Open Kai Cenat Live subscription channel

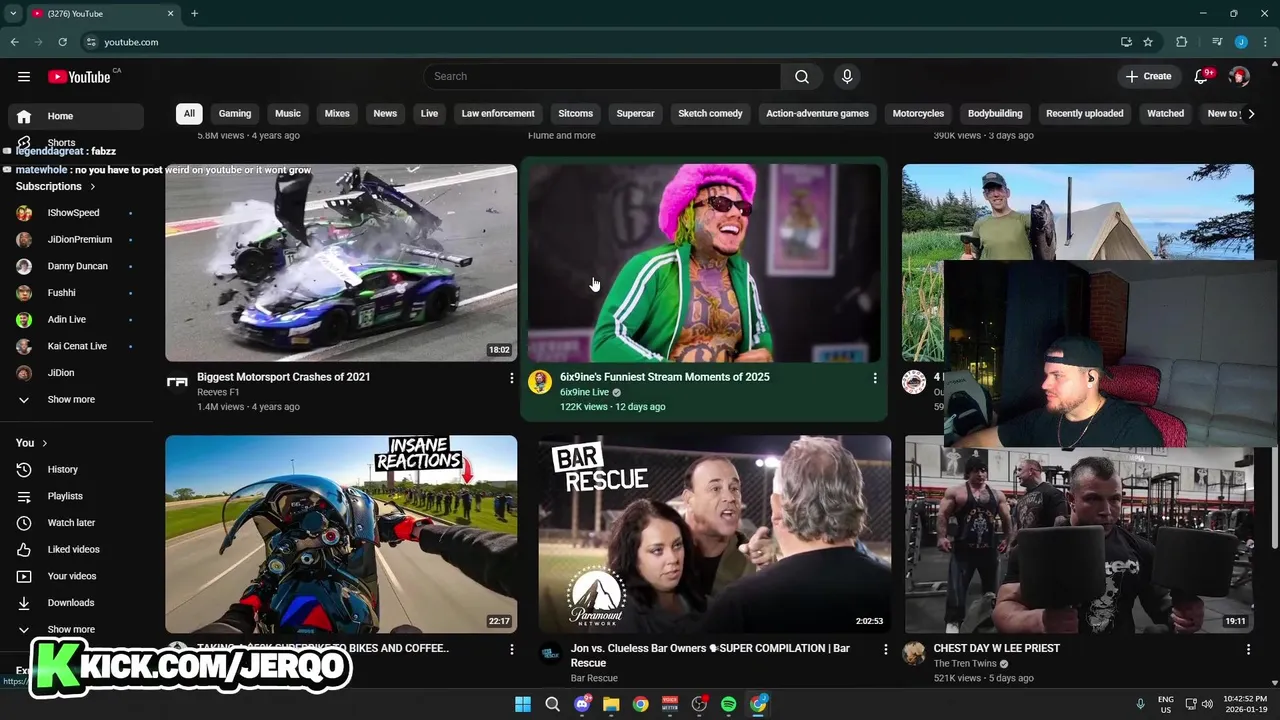coord(76,346)
